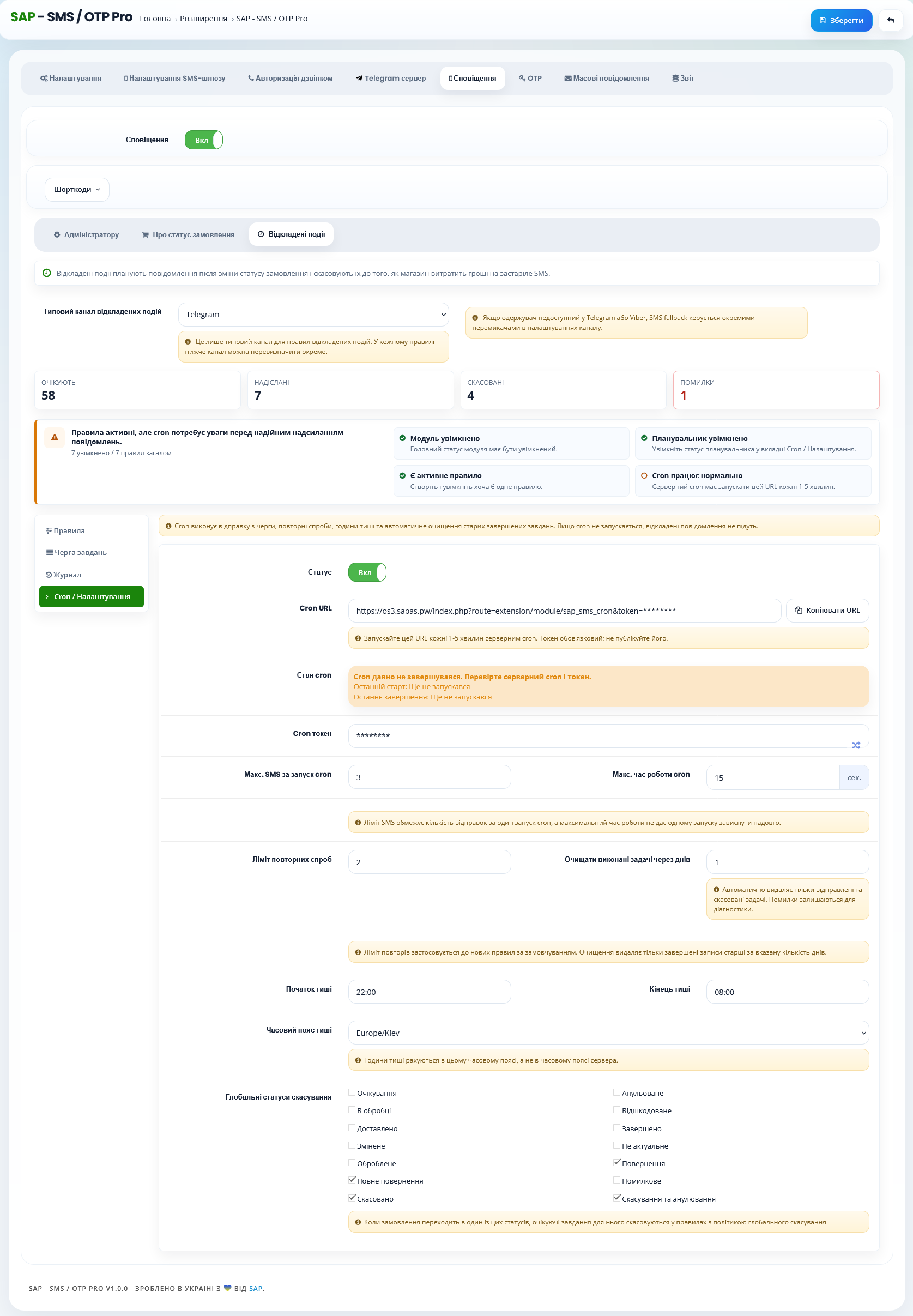Check the Анульоване checkbox

pos(616,1092)
